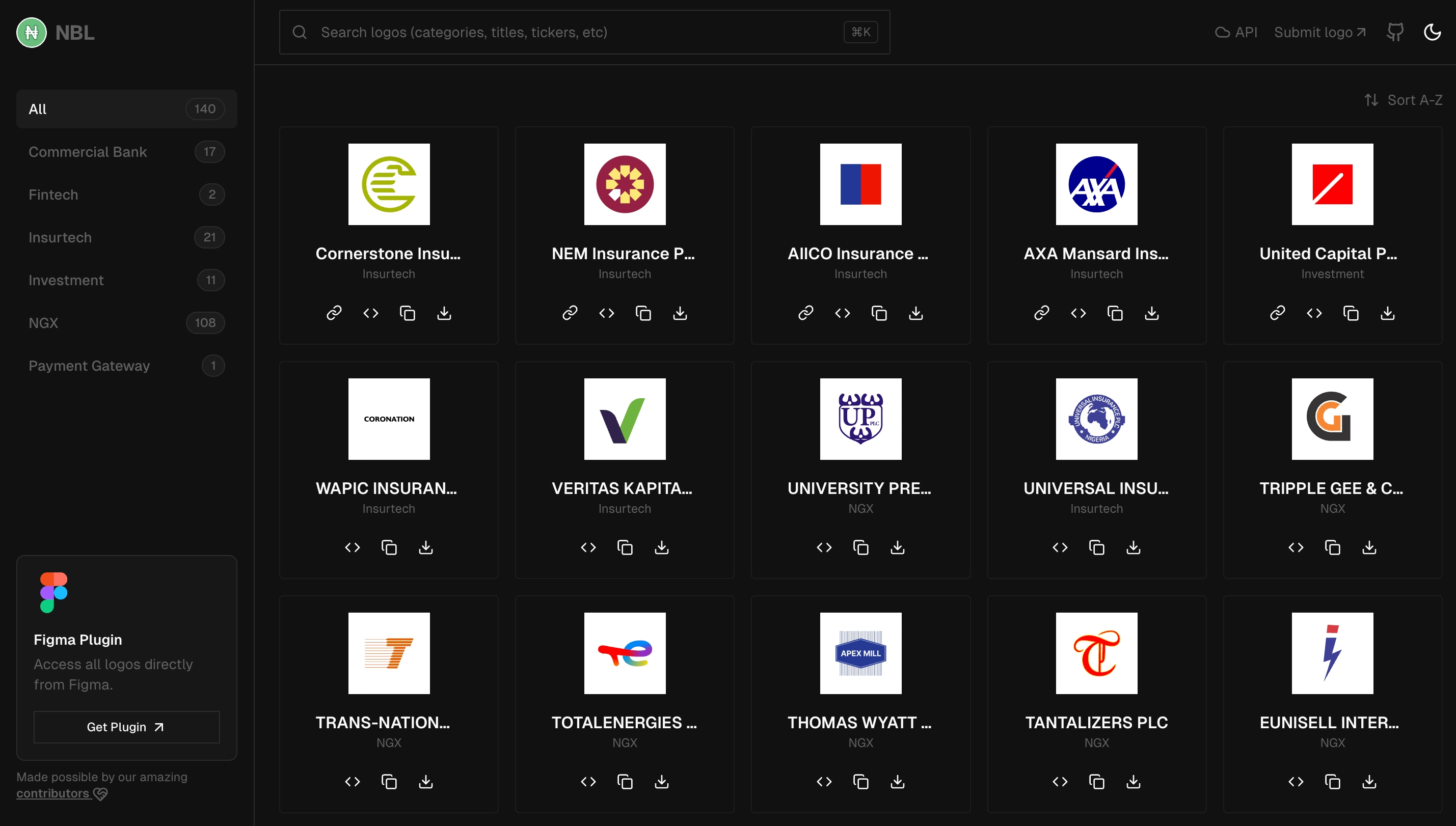This screenshot has height=826, width=1456.
Task: Download the United Capital logo
Action: coord(1388,313)
